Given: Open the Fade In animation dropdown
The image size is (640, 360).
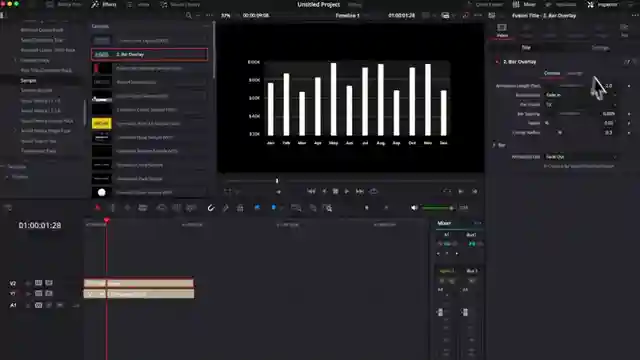Looking at the screenshot, I should point(580,95).
